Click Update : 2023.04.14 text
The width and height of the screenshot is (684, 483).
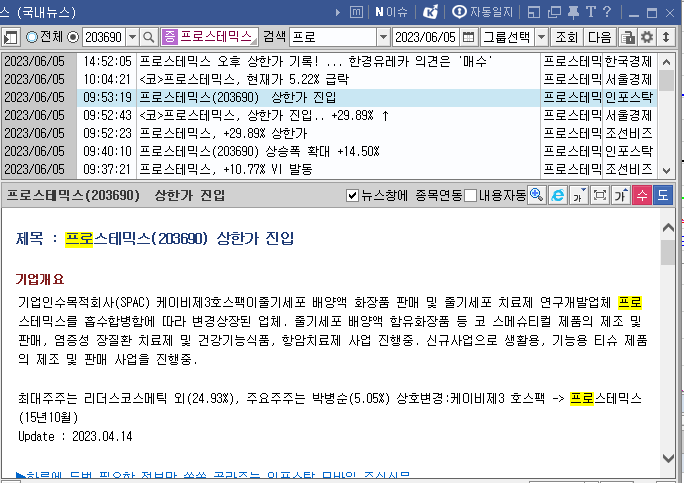[75, 436]
